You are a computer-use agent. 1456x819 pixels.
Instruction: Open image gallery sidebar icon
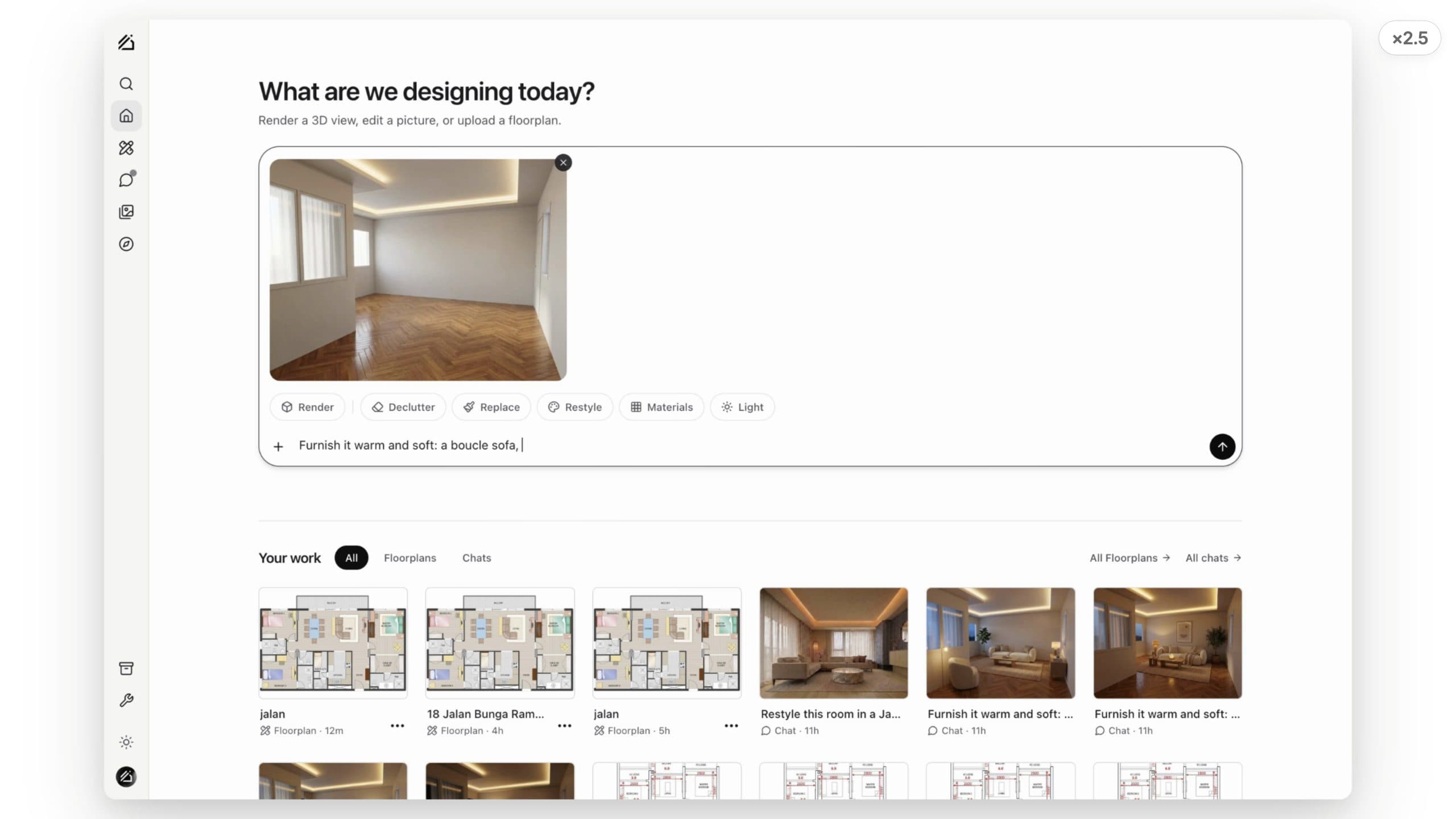(126, 212)
